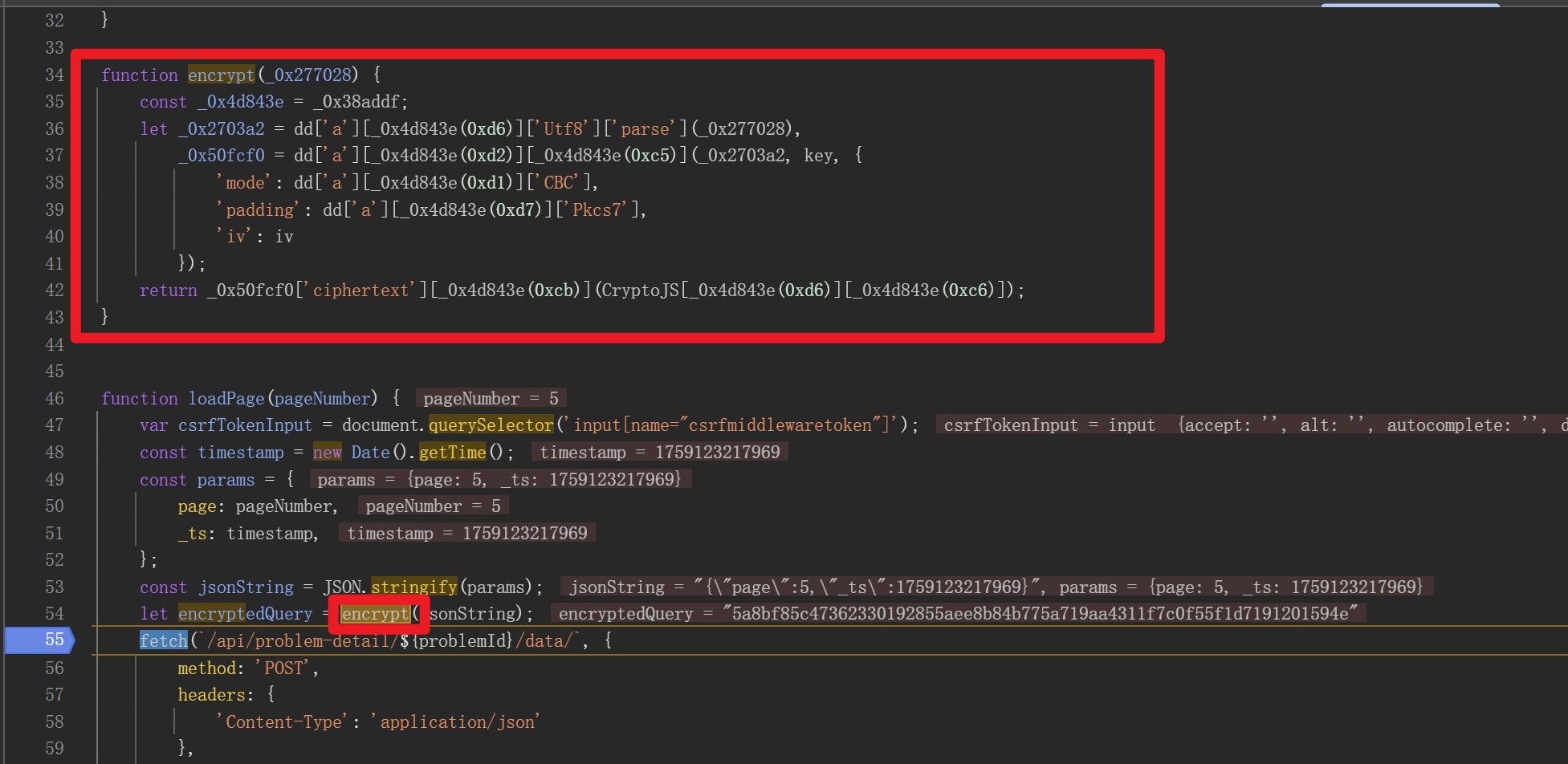
Task: Click the stringify method on line 53
Action: [414, 587]
